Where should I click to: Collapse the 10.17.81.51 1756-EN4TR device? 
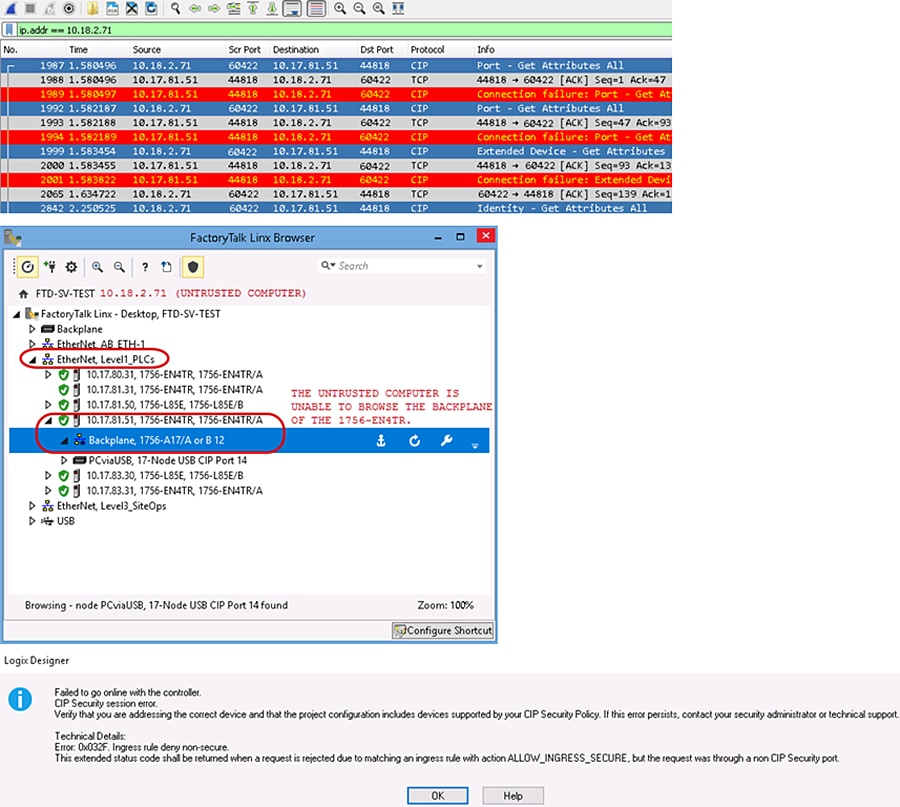pyautogui.click(x=49, y=421)
